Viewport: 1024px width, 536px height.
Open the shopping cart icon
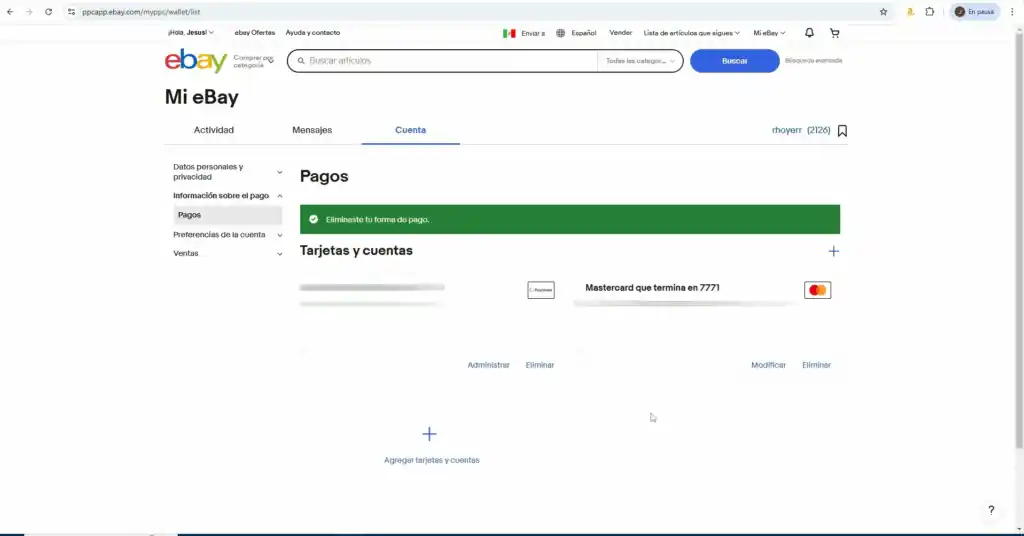click(835, 33)
